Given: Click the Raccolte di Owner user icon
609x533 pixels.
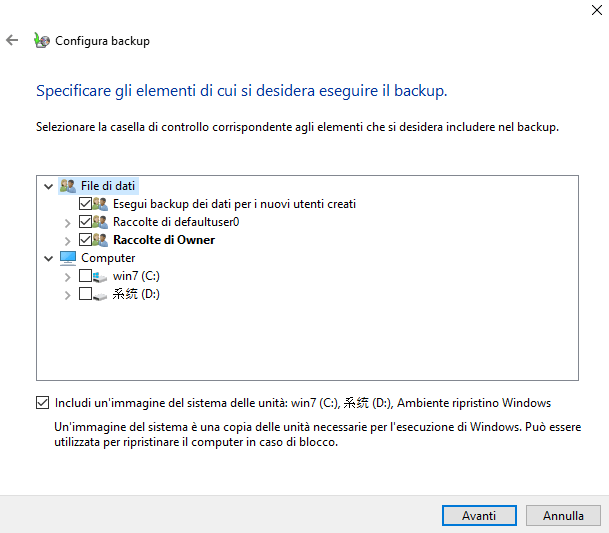Looking at the screenshot, I should tap(101, 240).
